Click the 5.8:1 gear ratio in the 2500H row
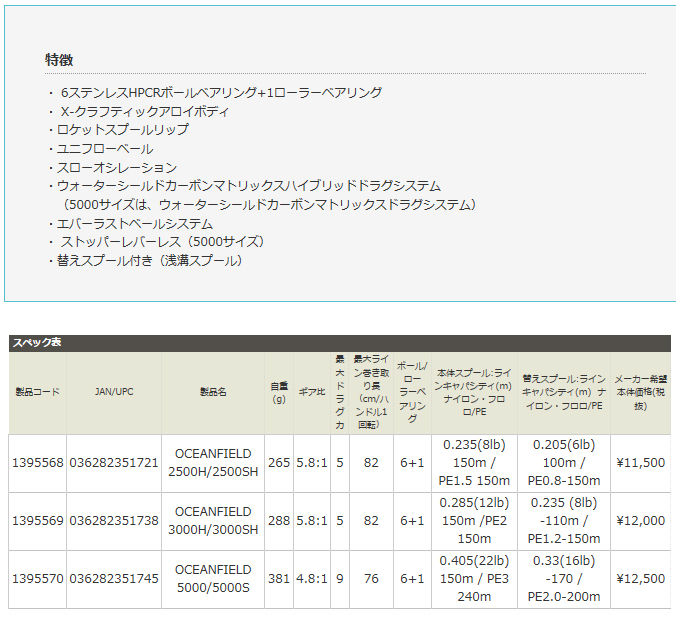 point(312,463)
